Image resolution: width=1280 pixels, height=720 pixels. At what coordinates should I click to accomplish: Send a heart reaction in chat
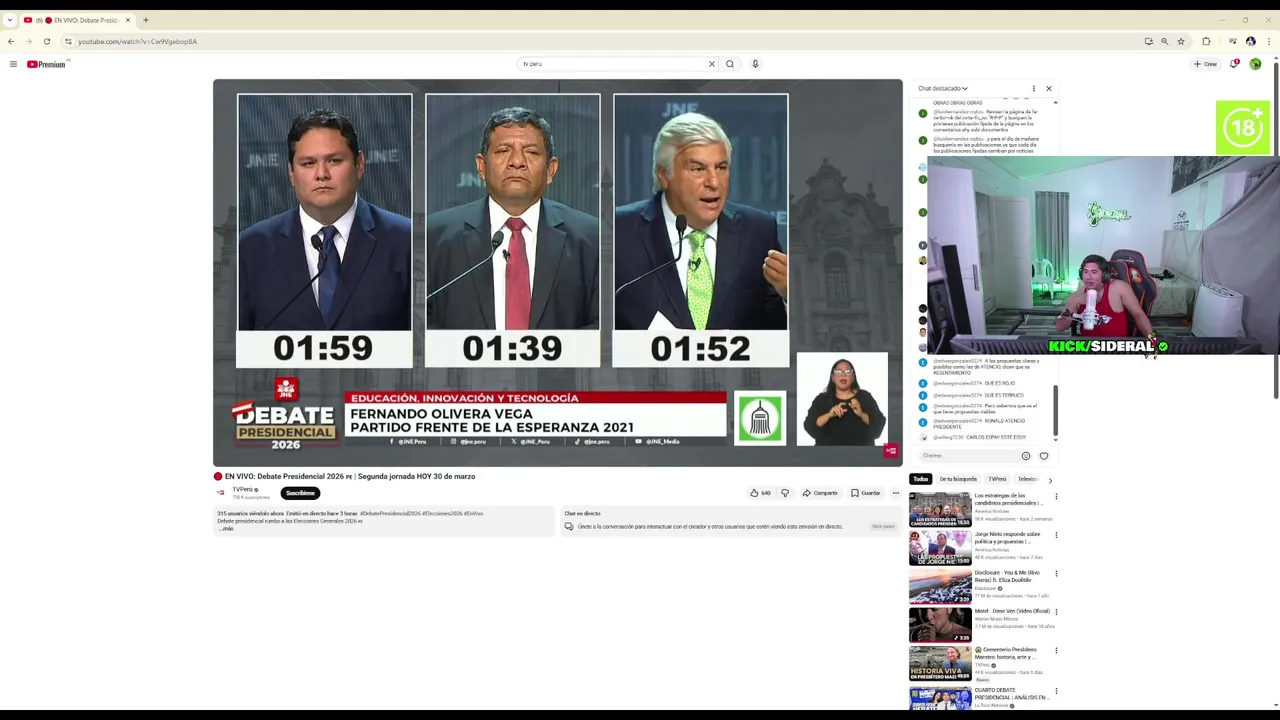(1044, 456)
